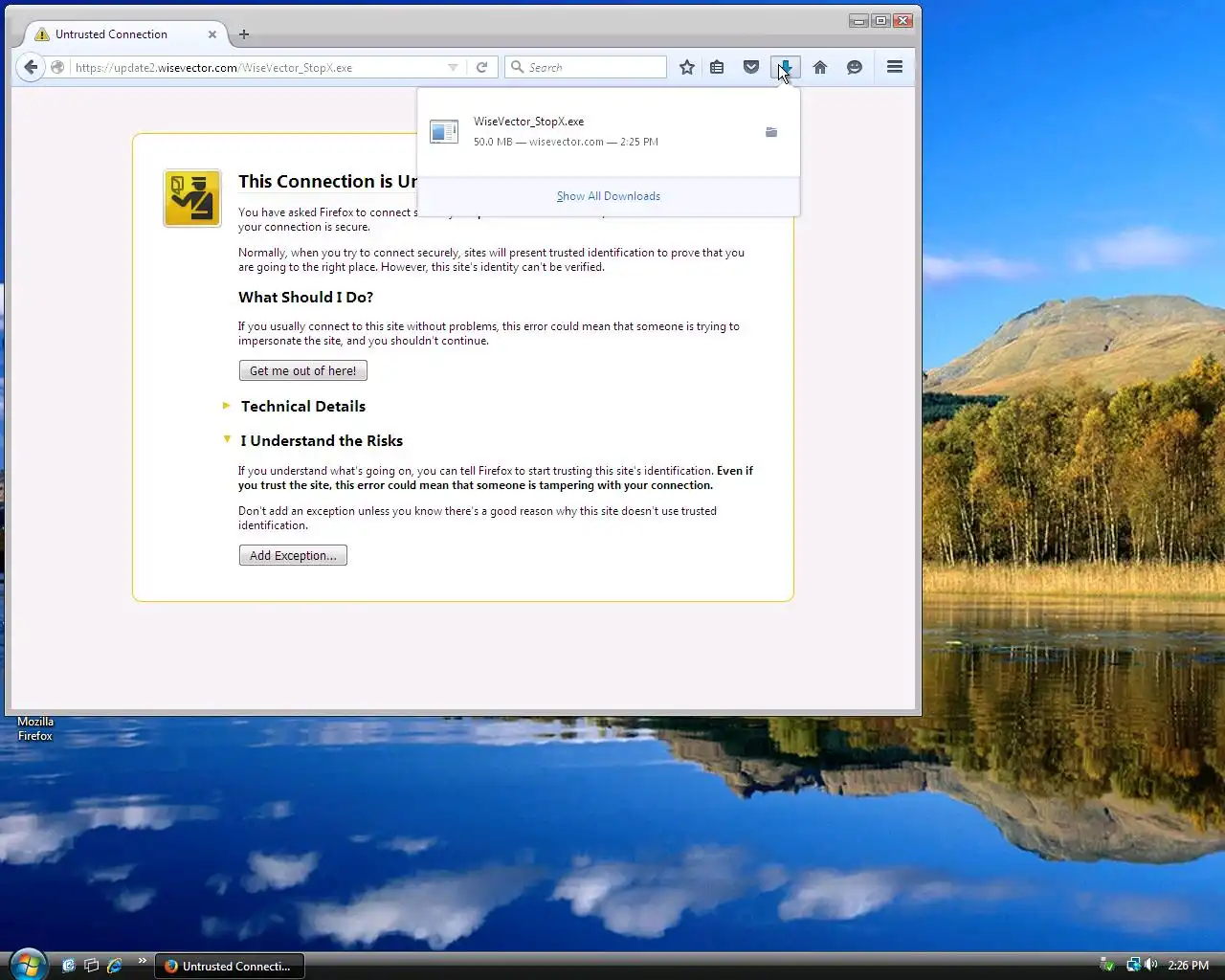Open the Hello chat smiley icon
The height and width of the screenshot is (980, 1225).
tap(855, 67)
